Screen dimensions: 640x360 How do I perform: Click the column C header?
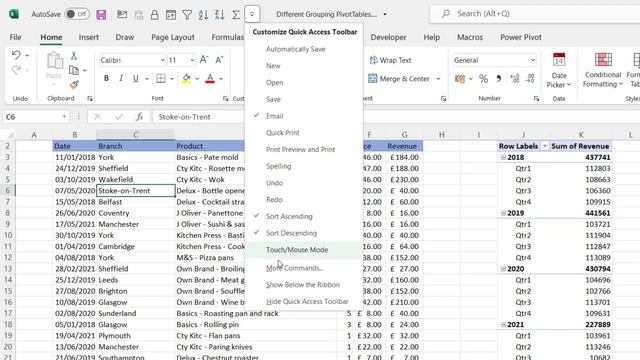click(136, 135)
